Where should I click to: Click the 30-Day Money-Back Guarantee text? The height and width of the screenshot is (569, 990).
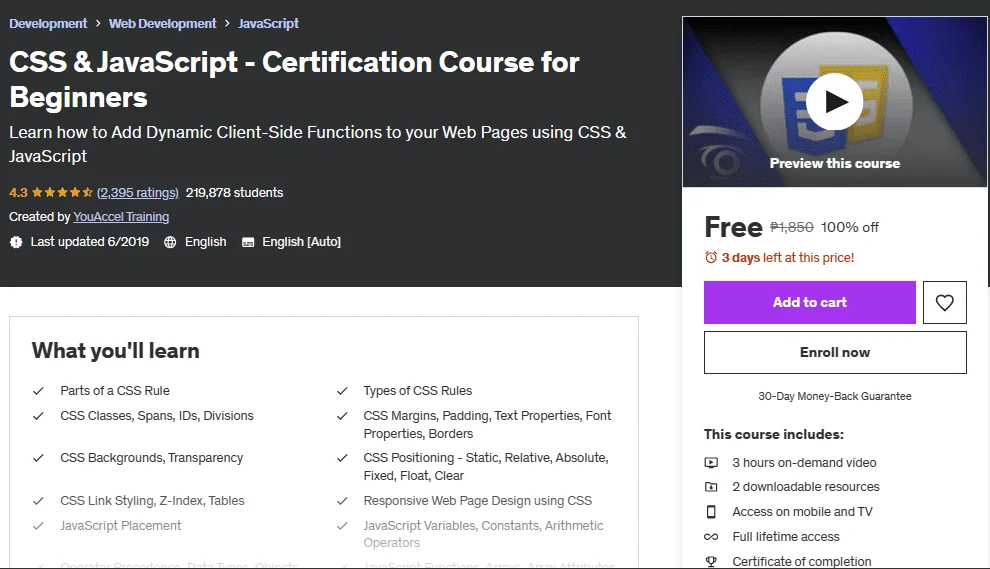coord(835,396)
